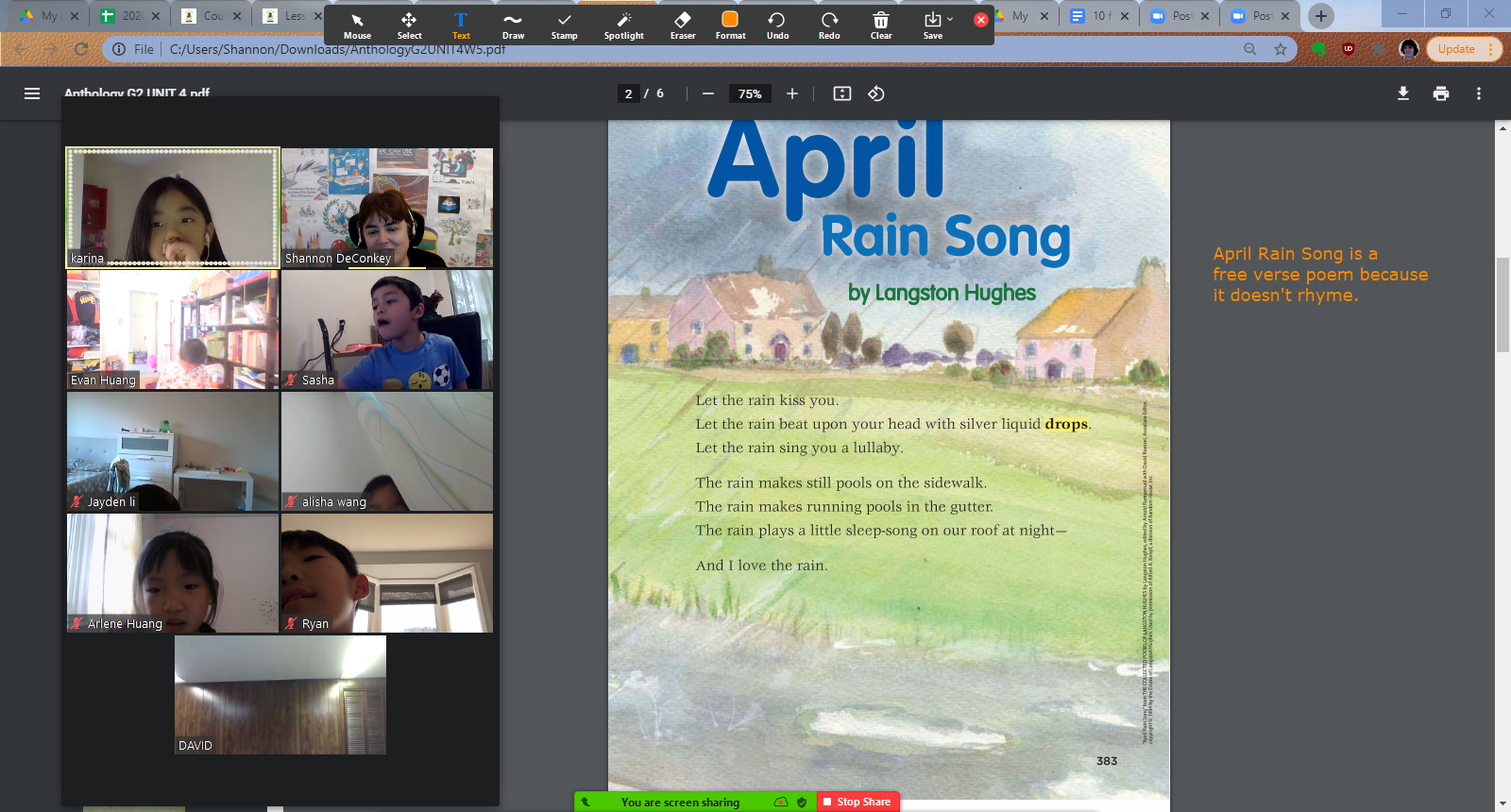Click the address bar file path
1511x812 pixels.
(x=337, y=49)
